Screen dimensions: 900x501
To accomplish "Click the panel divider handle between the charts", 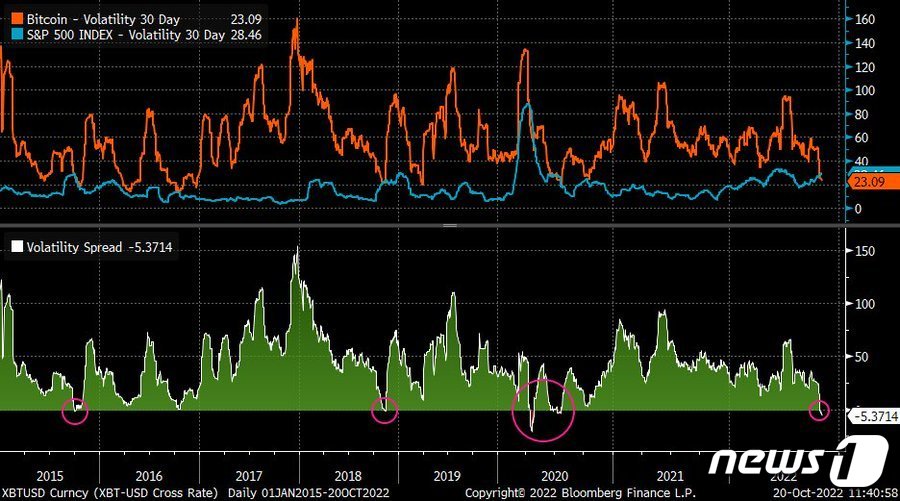I will pyautogui.click(x=450, y=226).
